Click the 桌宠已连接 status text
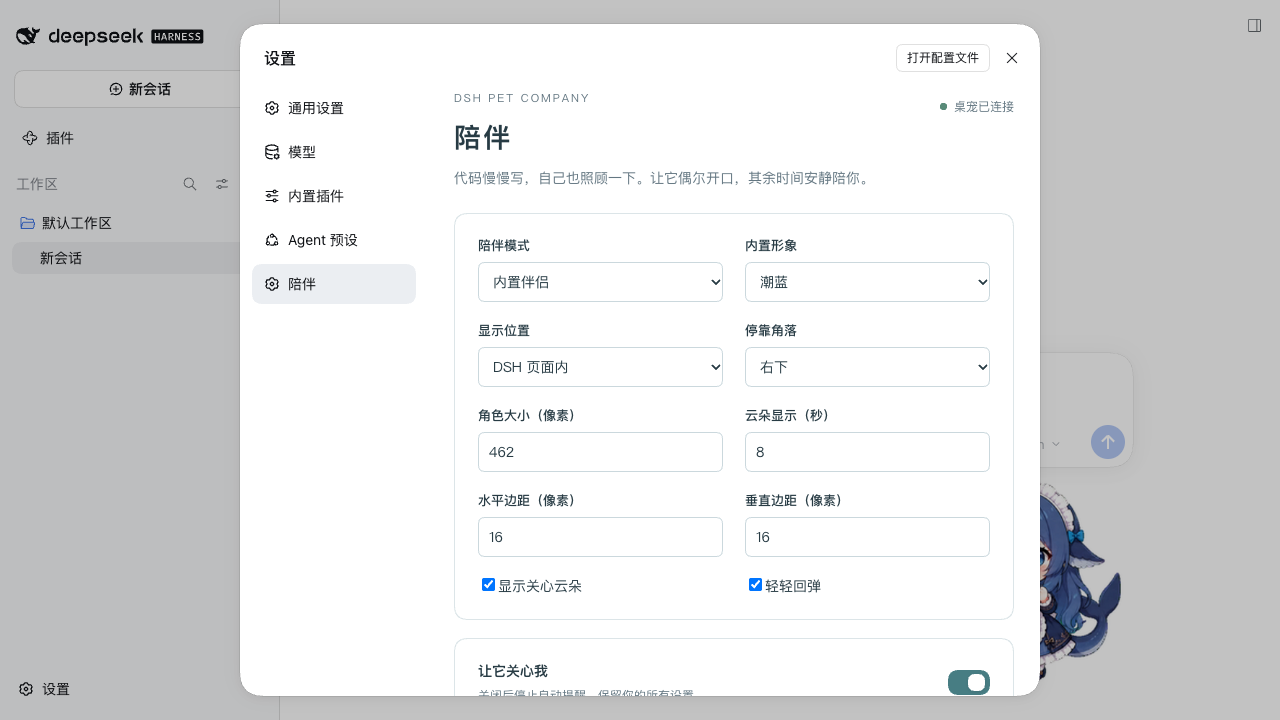Image resolution: width=1280 pixels, height=720 pixels. point(984,107)
